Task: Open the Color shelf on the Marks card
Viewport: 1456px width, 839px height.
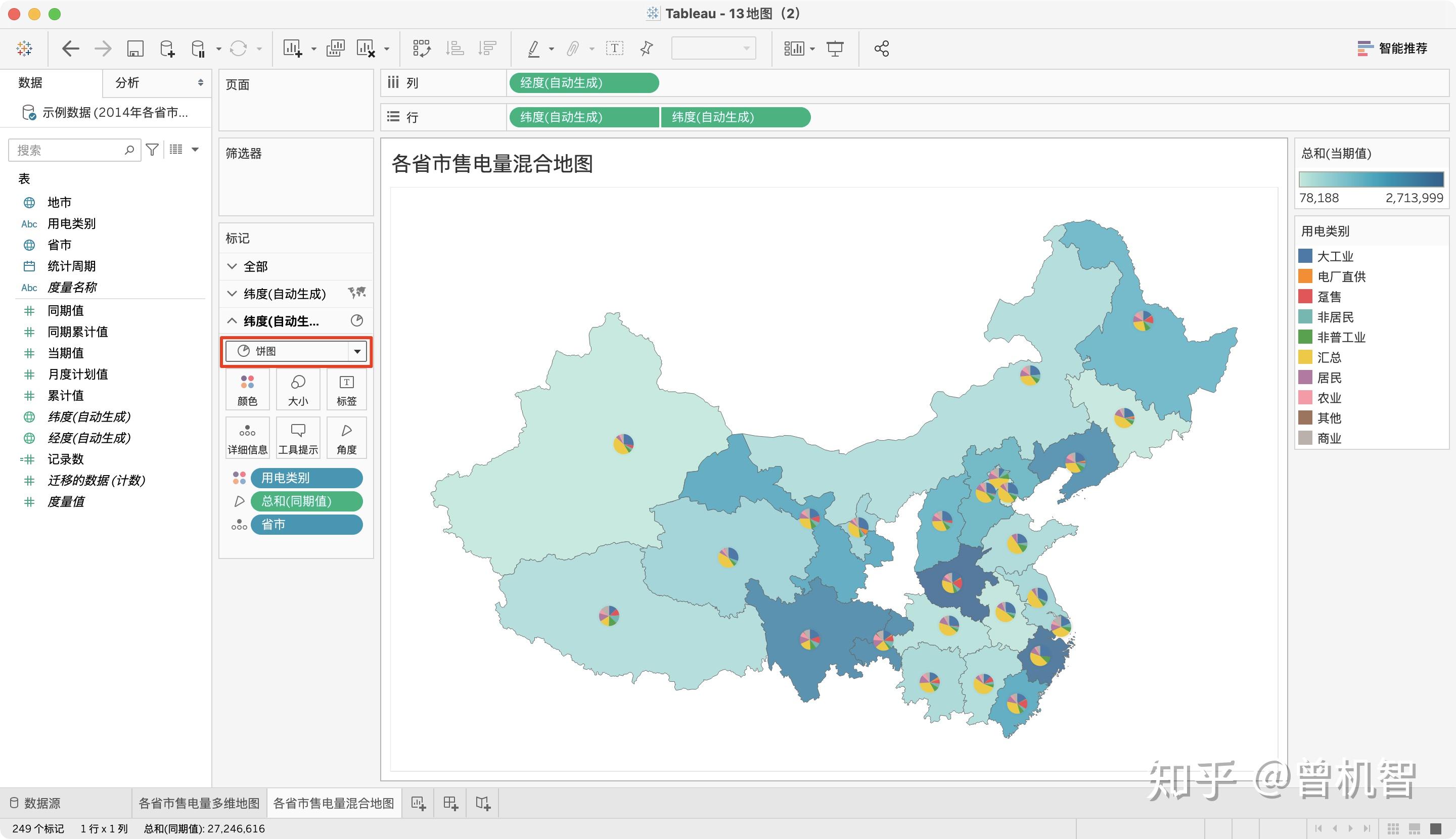Action: 247,389
